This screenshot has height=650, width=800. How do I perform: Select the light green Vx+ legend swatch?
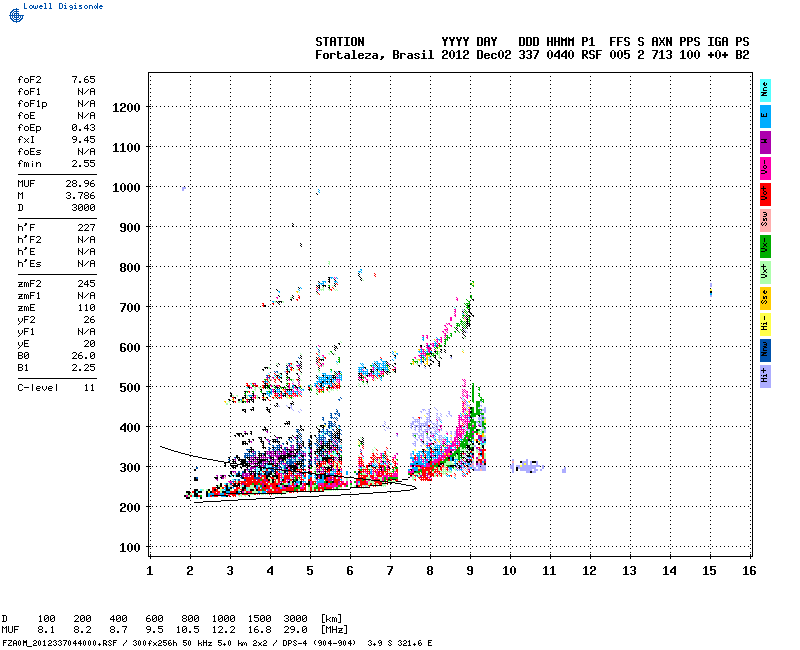[765, 272]
